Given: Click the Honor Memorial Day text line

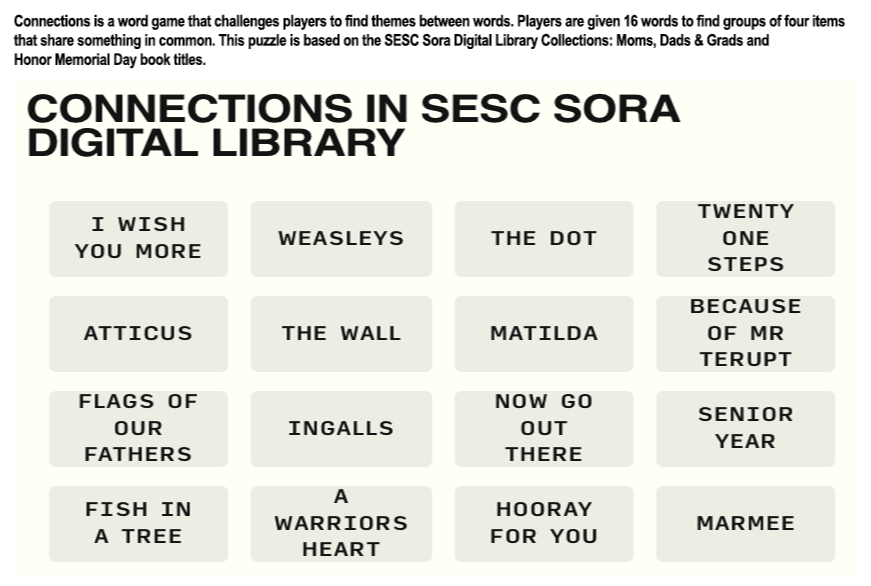Looking at the screenshot, I should pyautogui.click(x=109, y=60).
